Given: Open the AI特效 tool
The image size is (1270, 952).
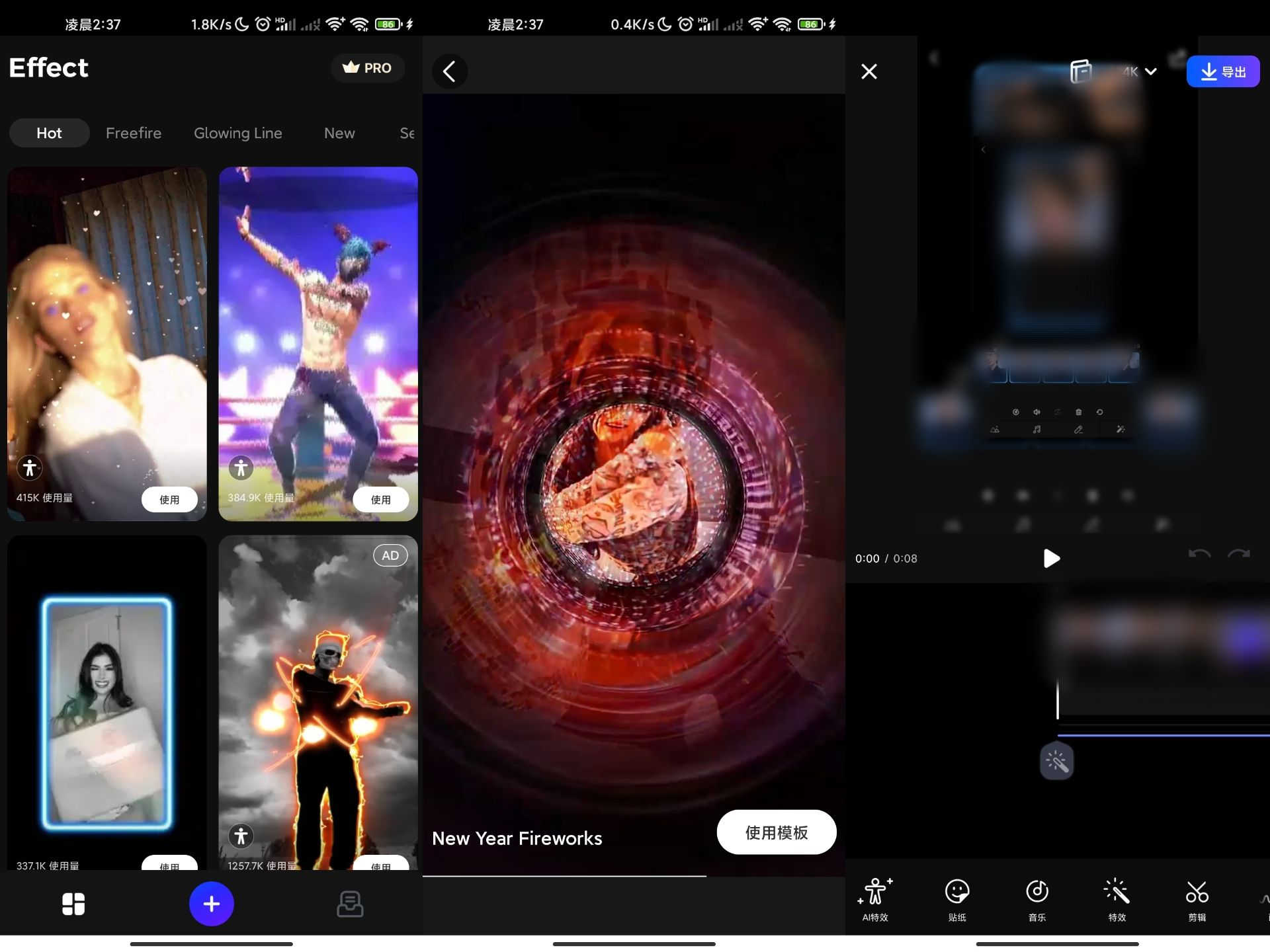Looking at the screenshot, I should coord(875,899).
